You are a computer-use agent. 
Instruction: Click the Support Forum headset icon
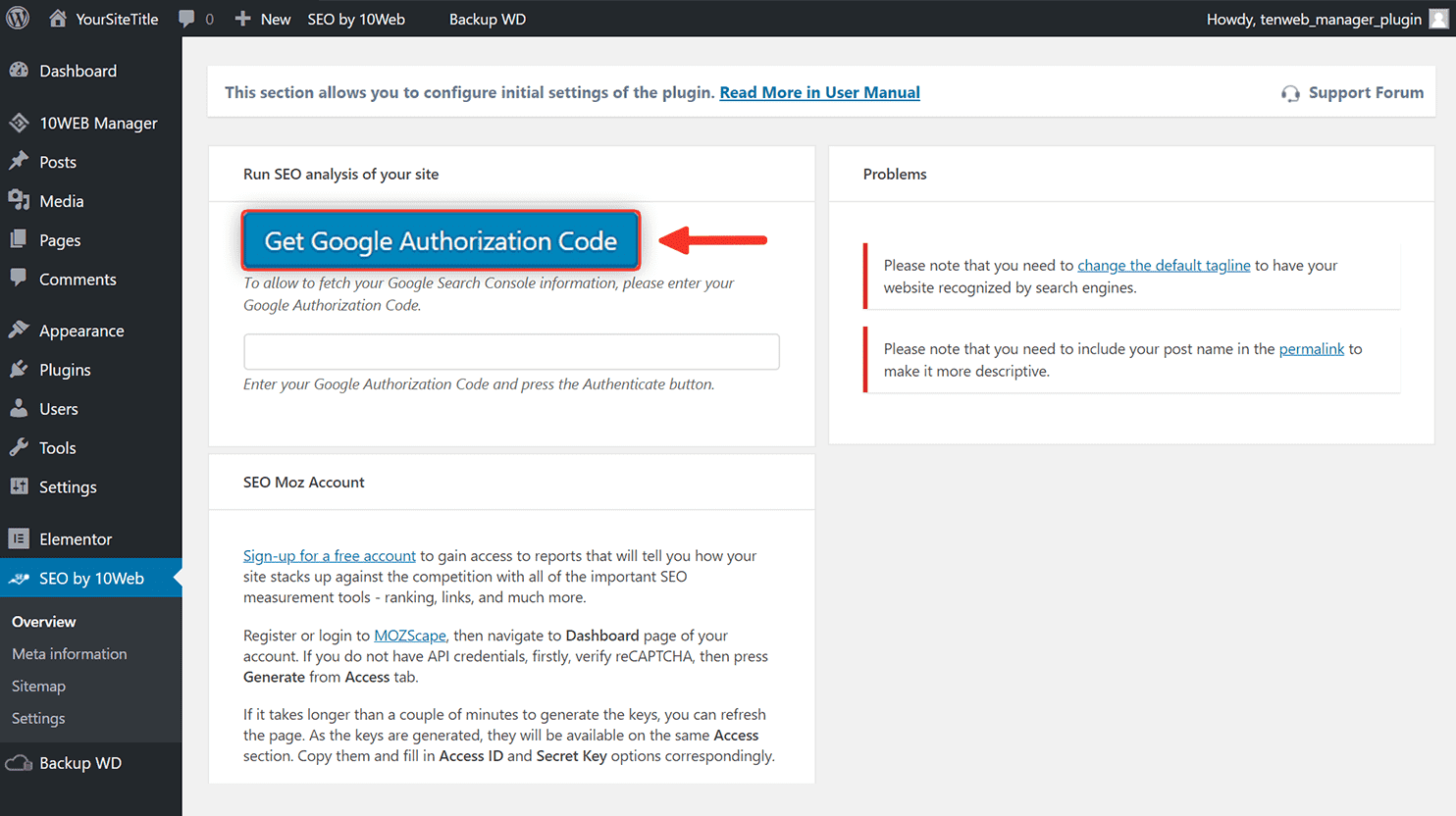click(1290, 93)
